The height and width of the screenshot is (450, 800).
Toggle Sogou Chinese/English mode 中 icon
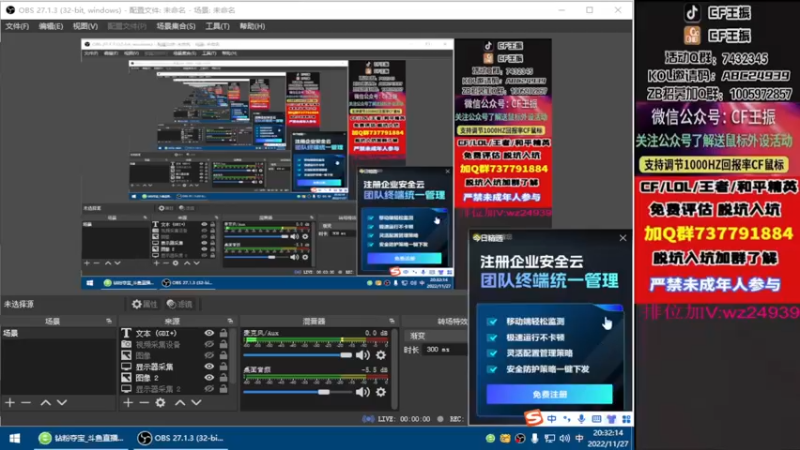pyautogui.click(x=552, y=419)
